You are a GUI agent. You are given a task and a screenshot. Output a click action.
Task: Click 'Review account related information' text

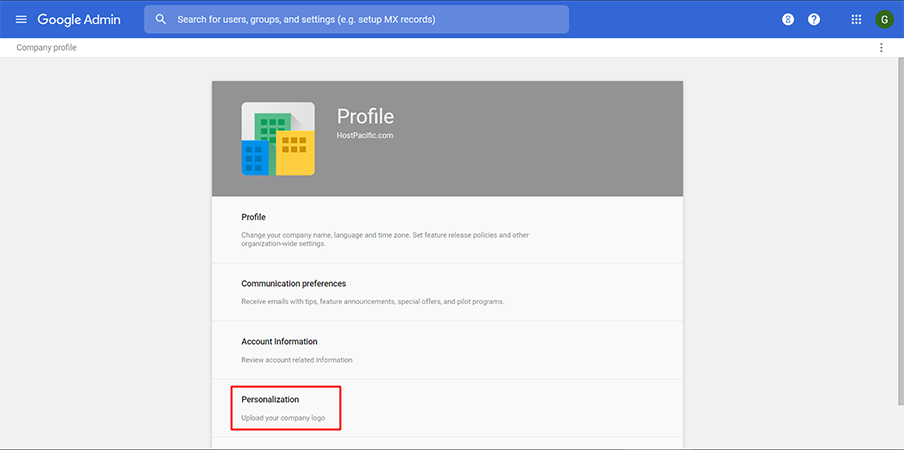pos(297,360)
